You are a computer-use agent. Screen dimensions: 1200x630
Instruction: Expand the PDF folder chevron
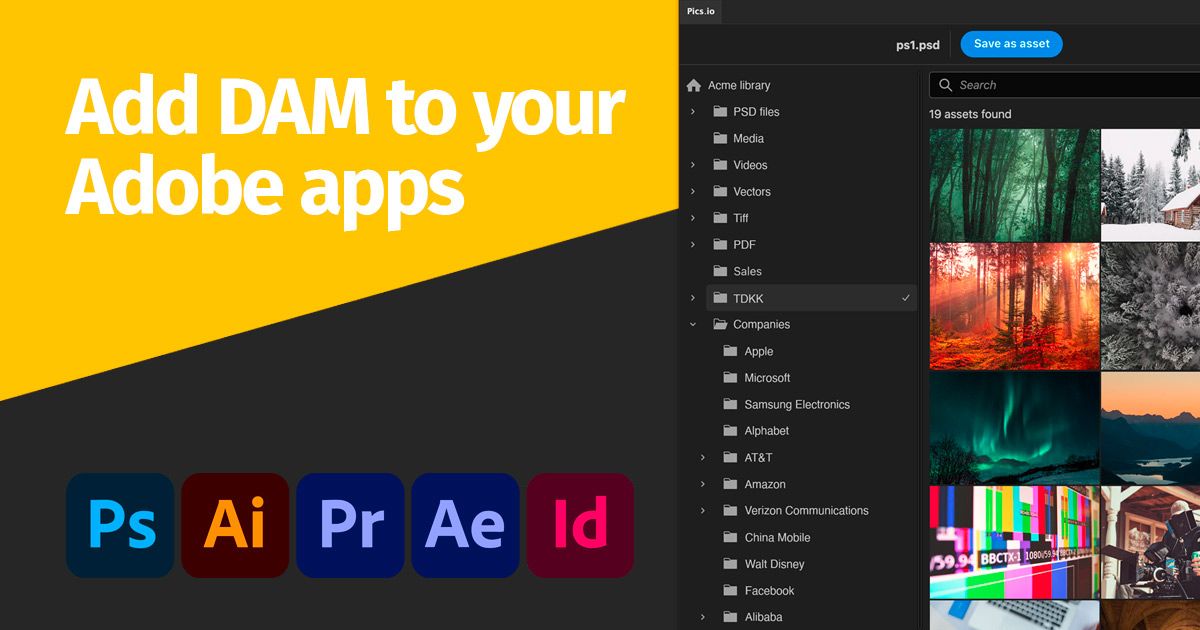point(694,244)
